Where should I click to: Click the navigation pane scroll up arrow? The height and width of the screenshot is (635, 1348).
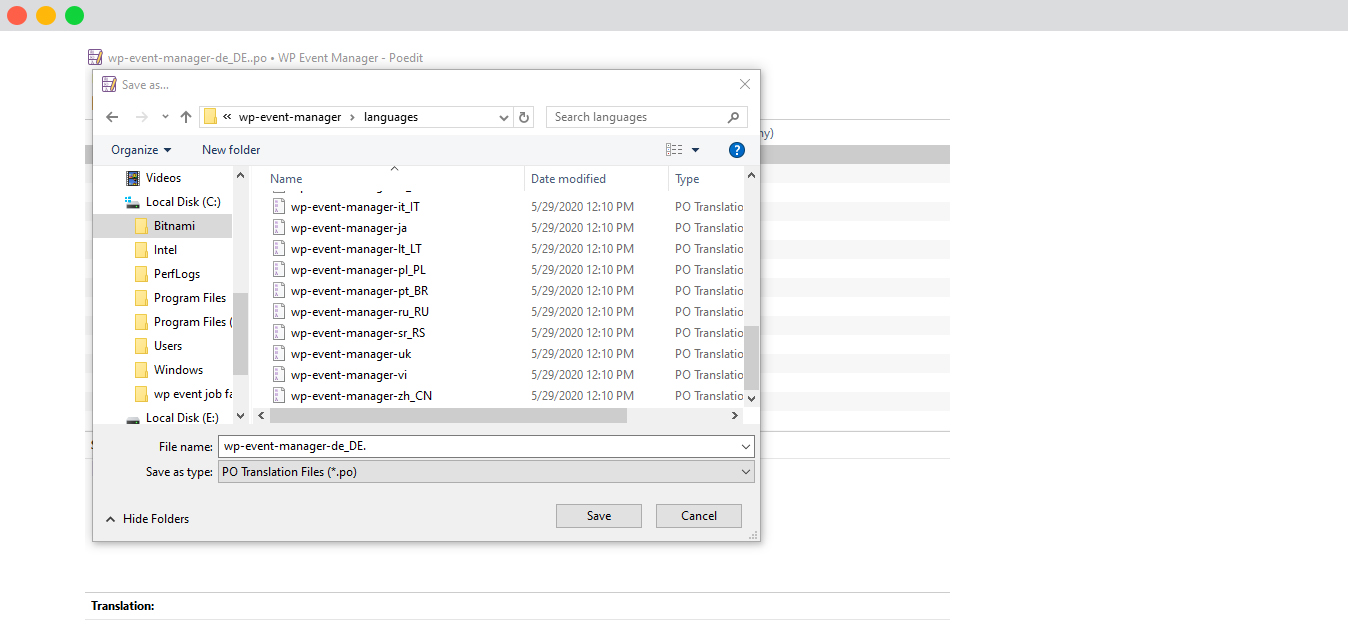[x=240, y=176]
